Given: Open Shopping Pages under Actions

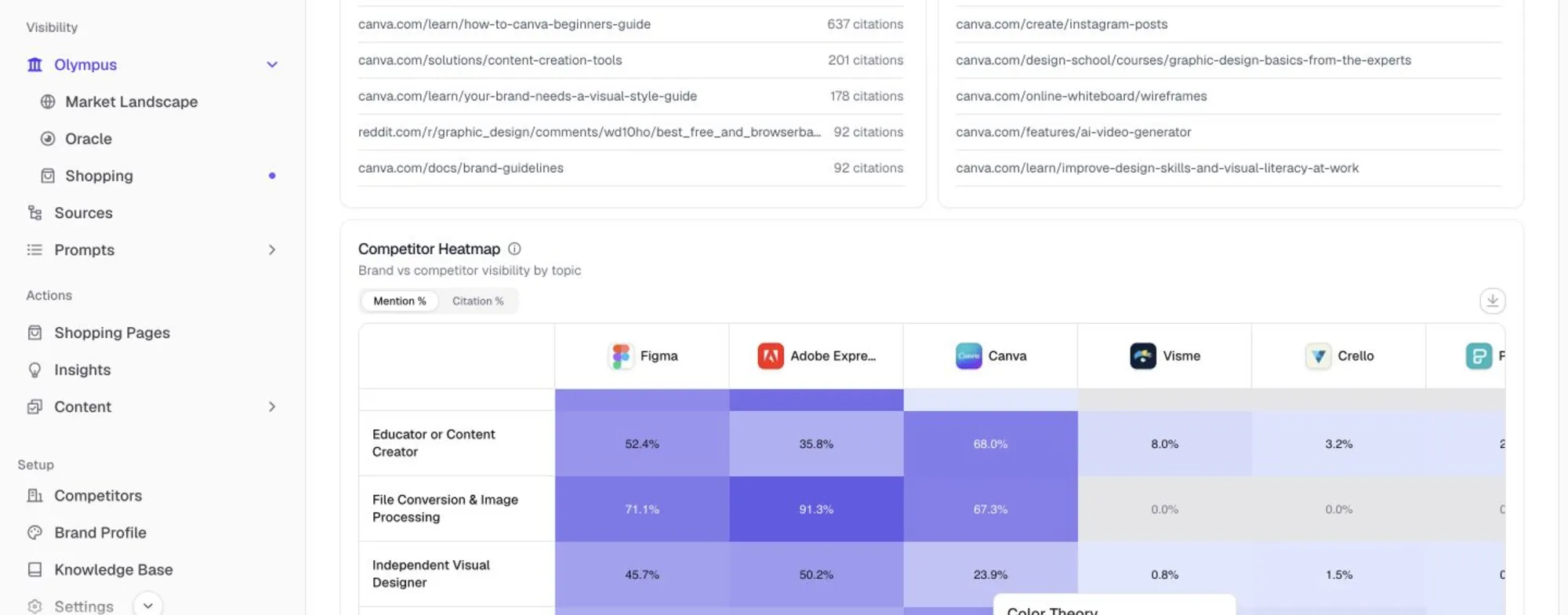Looking at the screenshot, I should point(112,333).
